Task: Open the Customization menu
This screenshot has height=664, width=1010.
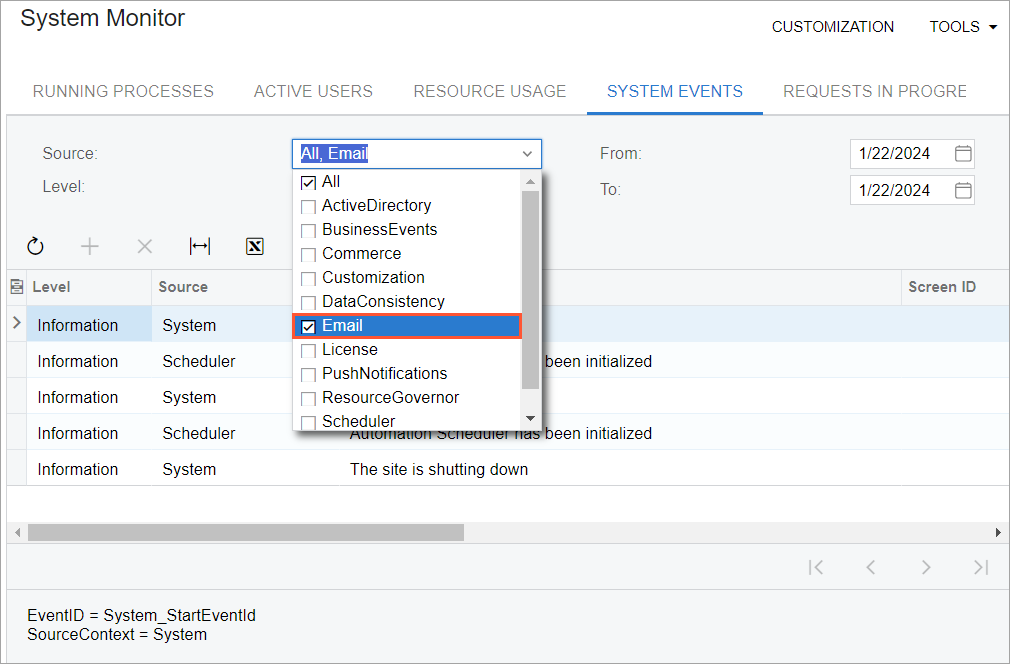Action: [833, 26]
